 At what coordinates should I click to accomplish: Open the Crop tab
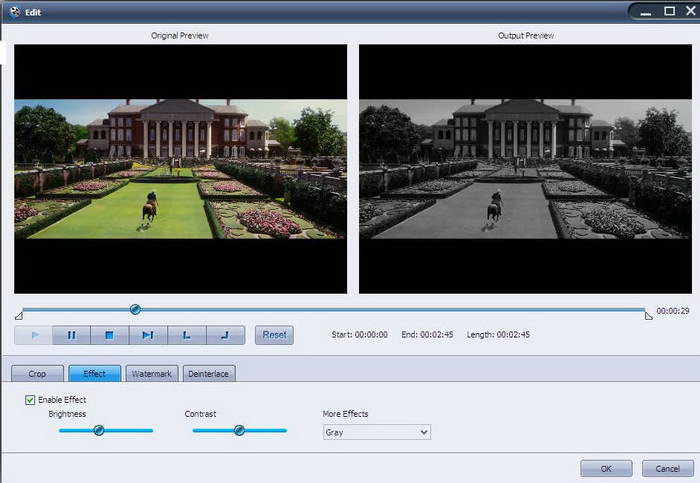coord(37,374)
